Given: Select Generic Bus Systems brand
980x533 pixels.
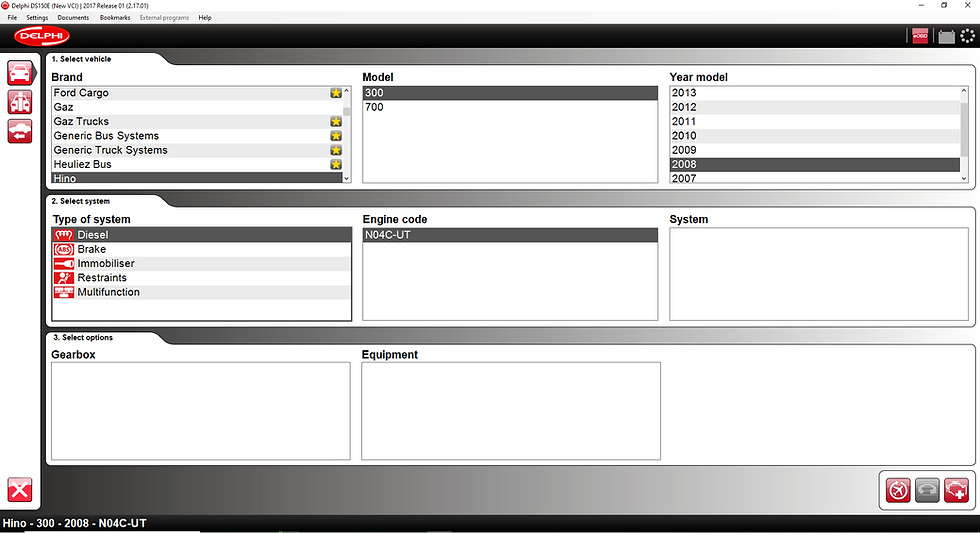Looking at the screenshot, I should (198, 136).
